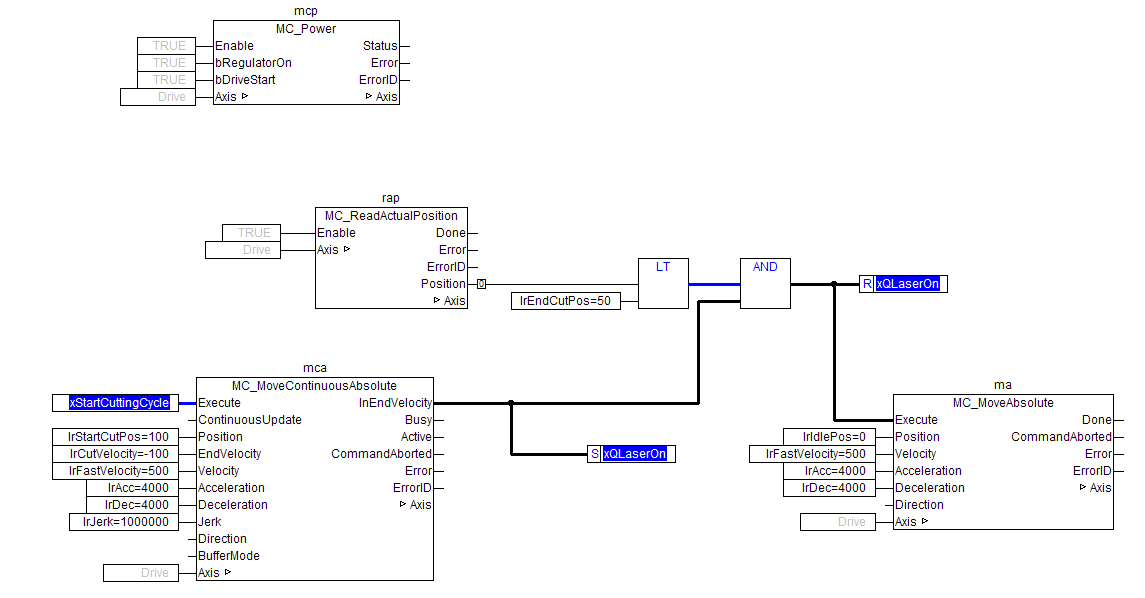Click the S set marker on xQLaserOn

[x=595, y=454]
